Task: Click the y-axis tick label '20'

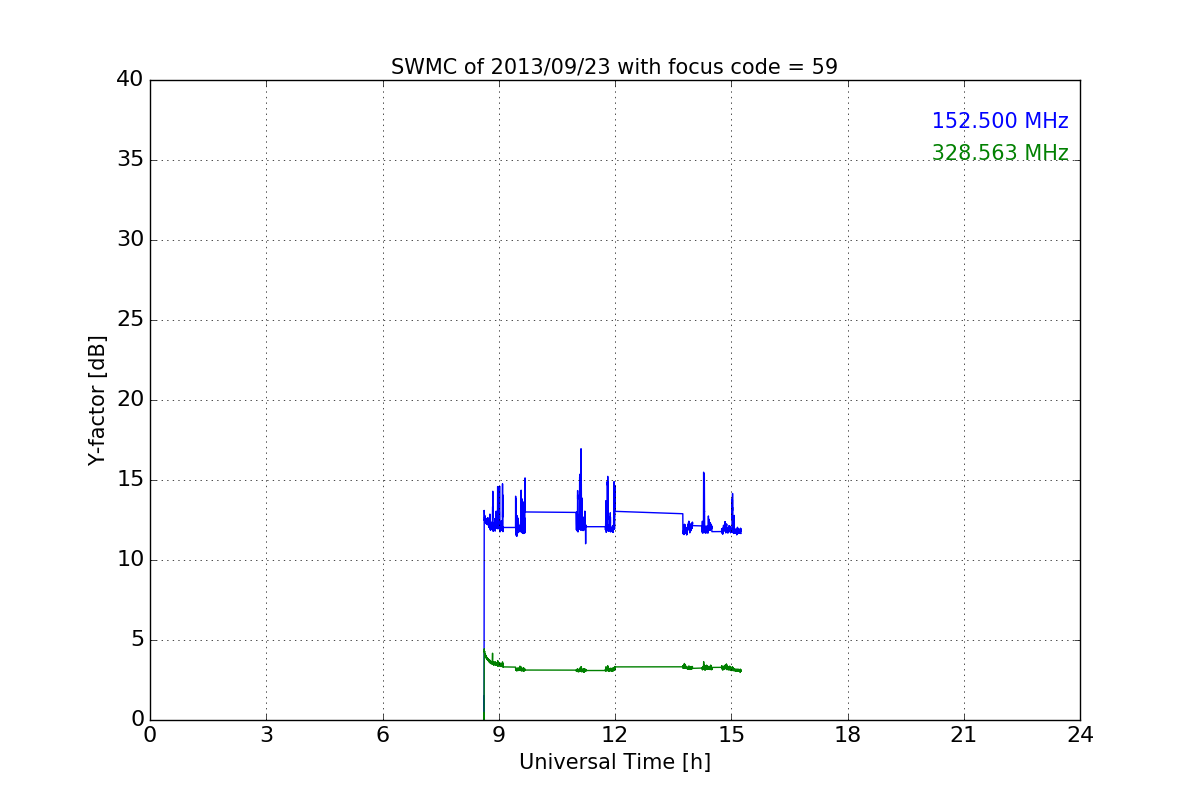Action: pyautogui.click(x=130, y=400)
